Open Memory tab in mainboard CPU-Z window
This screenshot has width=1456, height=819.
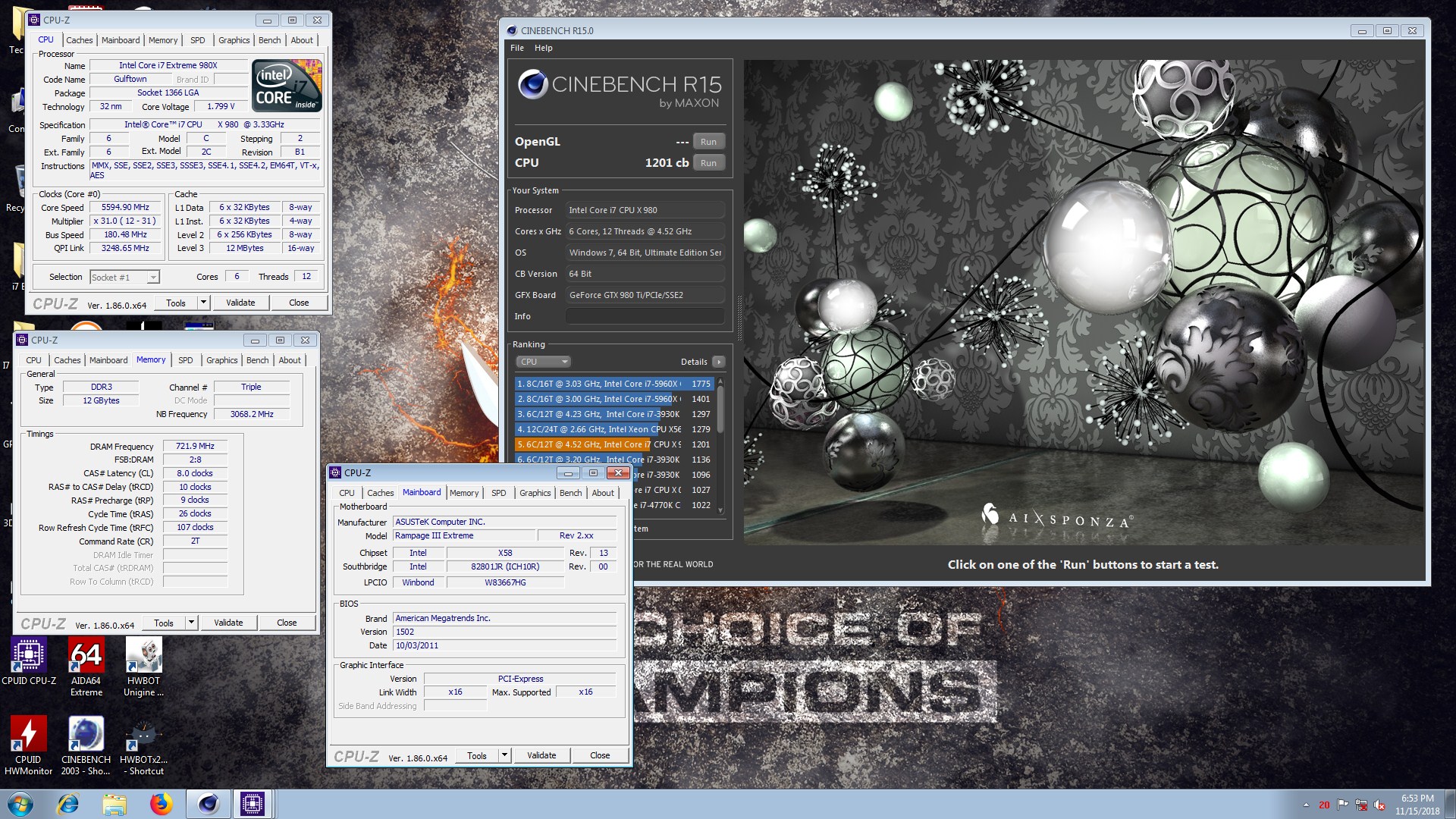pos(464,493)
